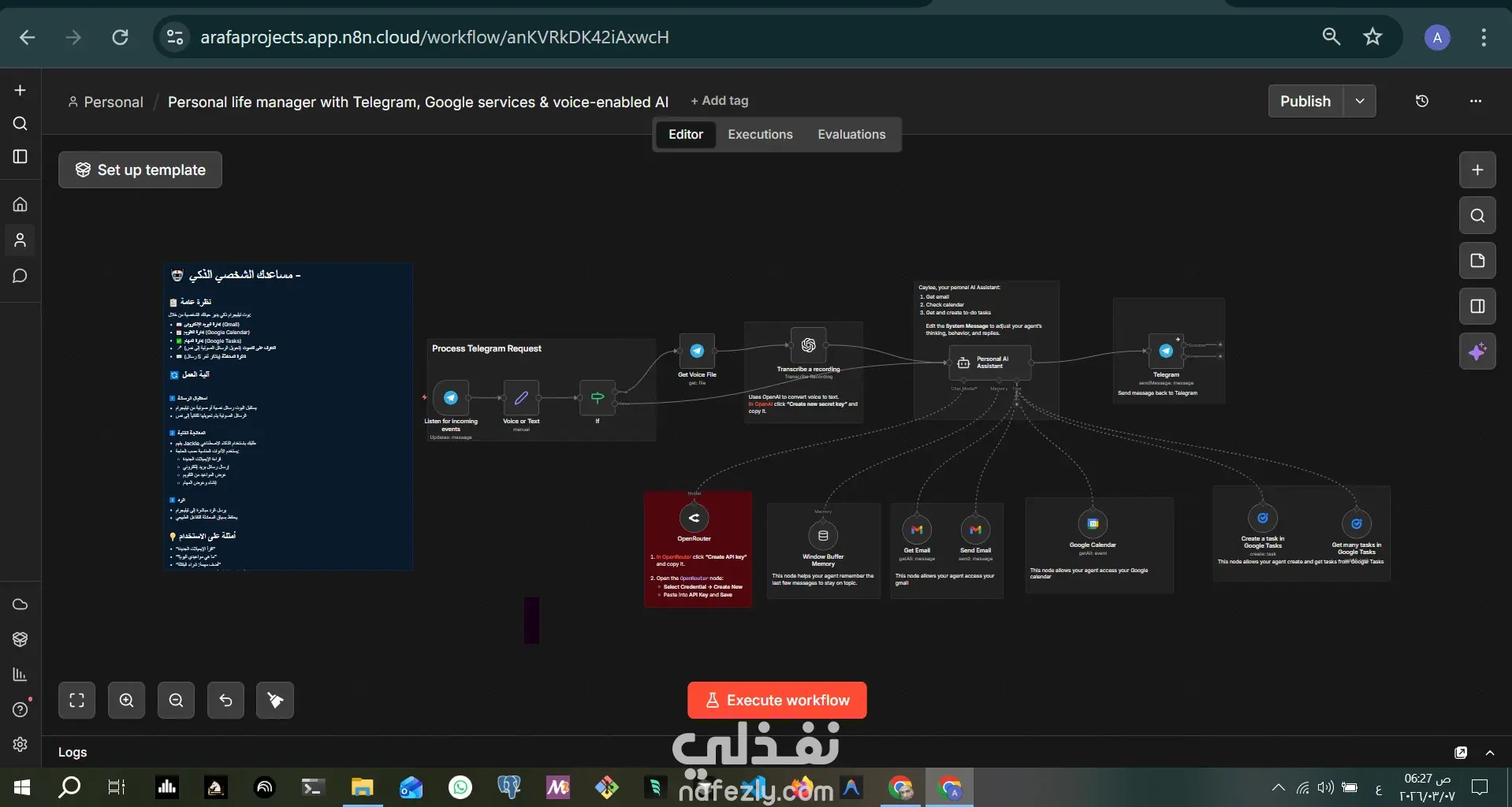Screen dimensions: 1512x807
Task: Select the 'Personal AI Assistant' agent node
Action: (x=989, y=363)
